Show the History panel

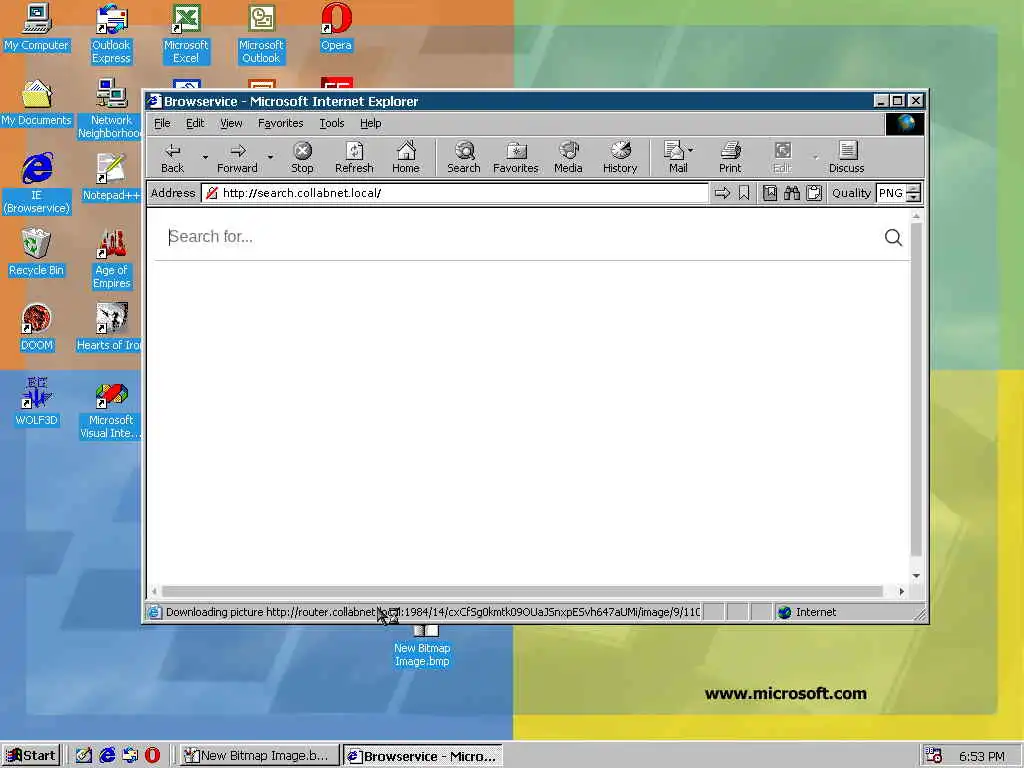point(620,157)
